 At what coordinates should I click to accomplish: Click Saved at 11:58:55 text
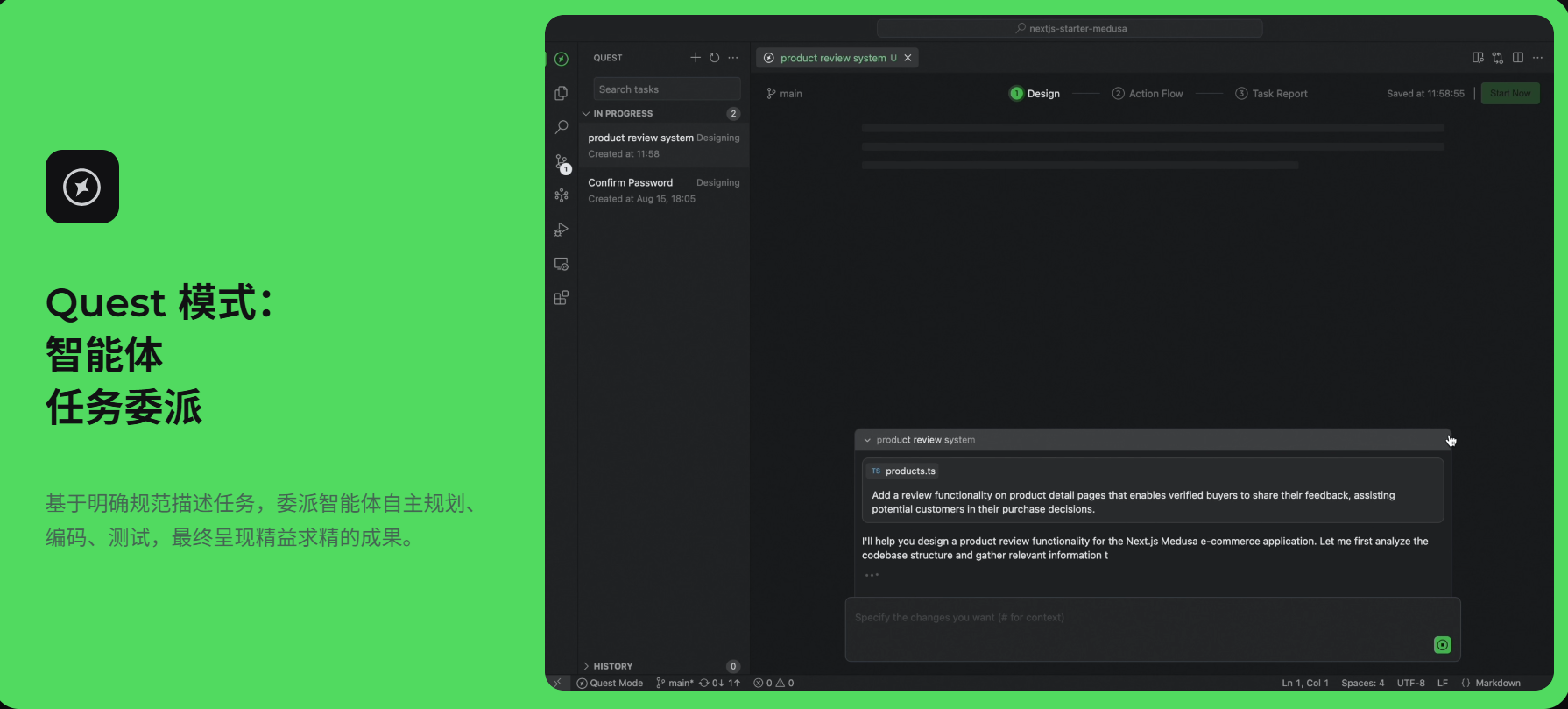click(1425, 94)
